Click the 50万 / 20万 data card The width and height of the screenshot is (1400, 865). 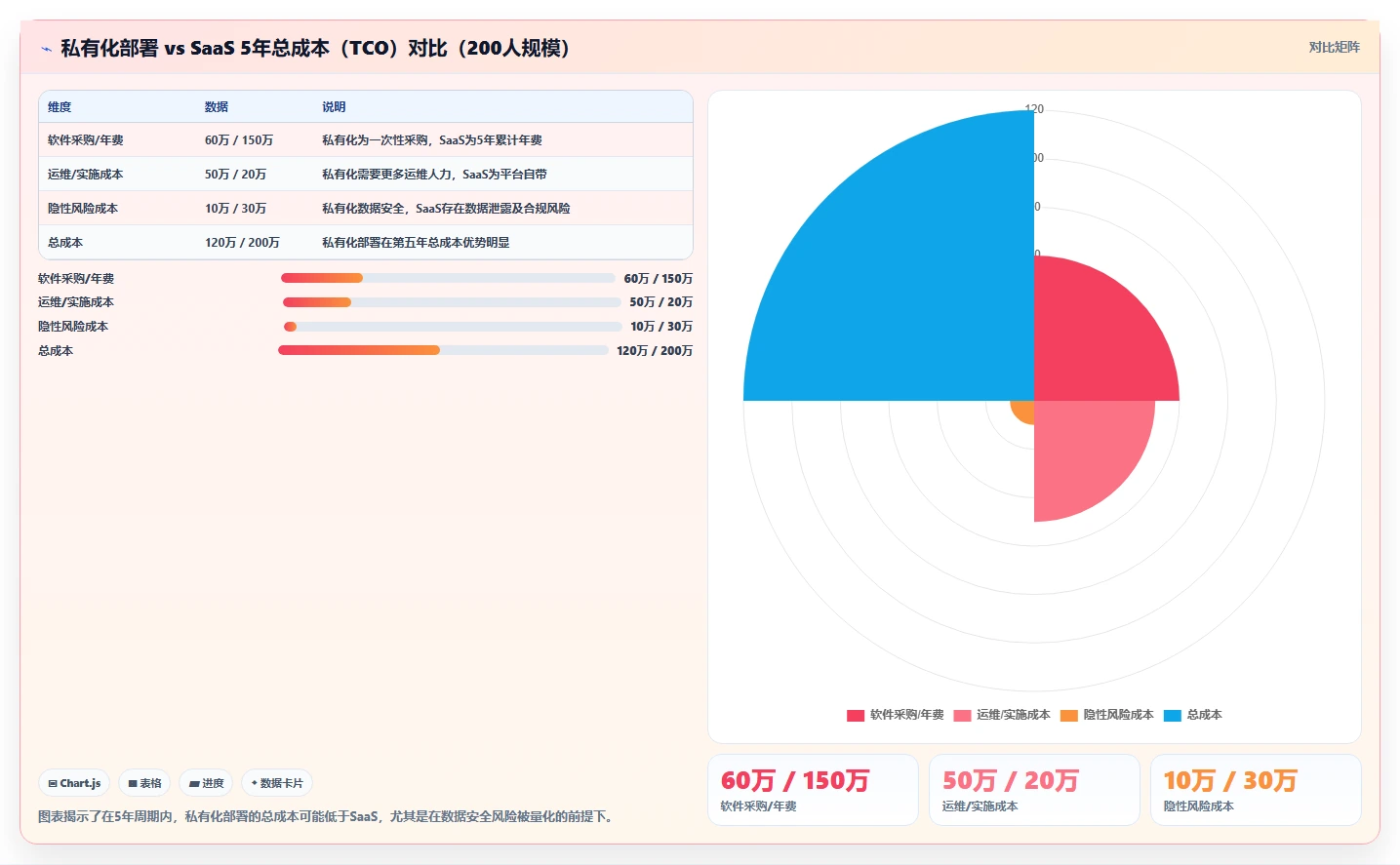tap(1034, 790)
